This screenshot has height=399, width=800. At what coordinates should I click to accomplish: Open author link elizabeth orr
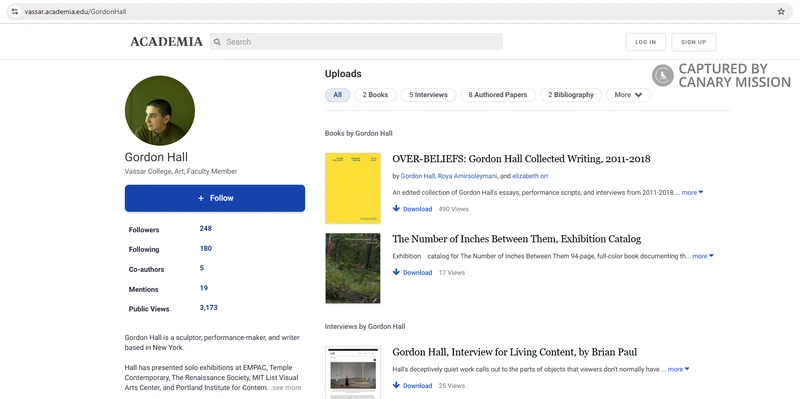click(x=530, y=176)
